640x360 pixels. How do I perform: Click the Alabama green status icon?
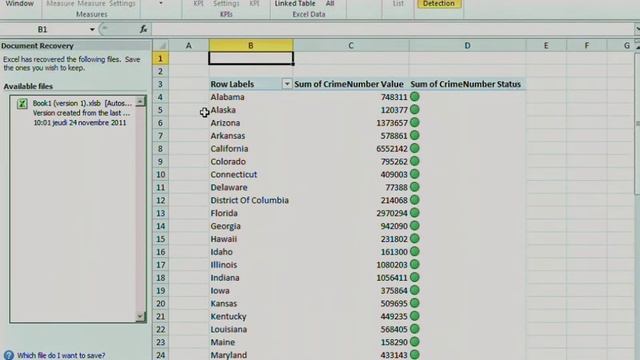[x=415, y=97]
